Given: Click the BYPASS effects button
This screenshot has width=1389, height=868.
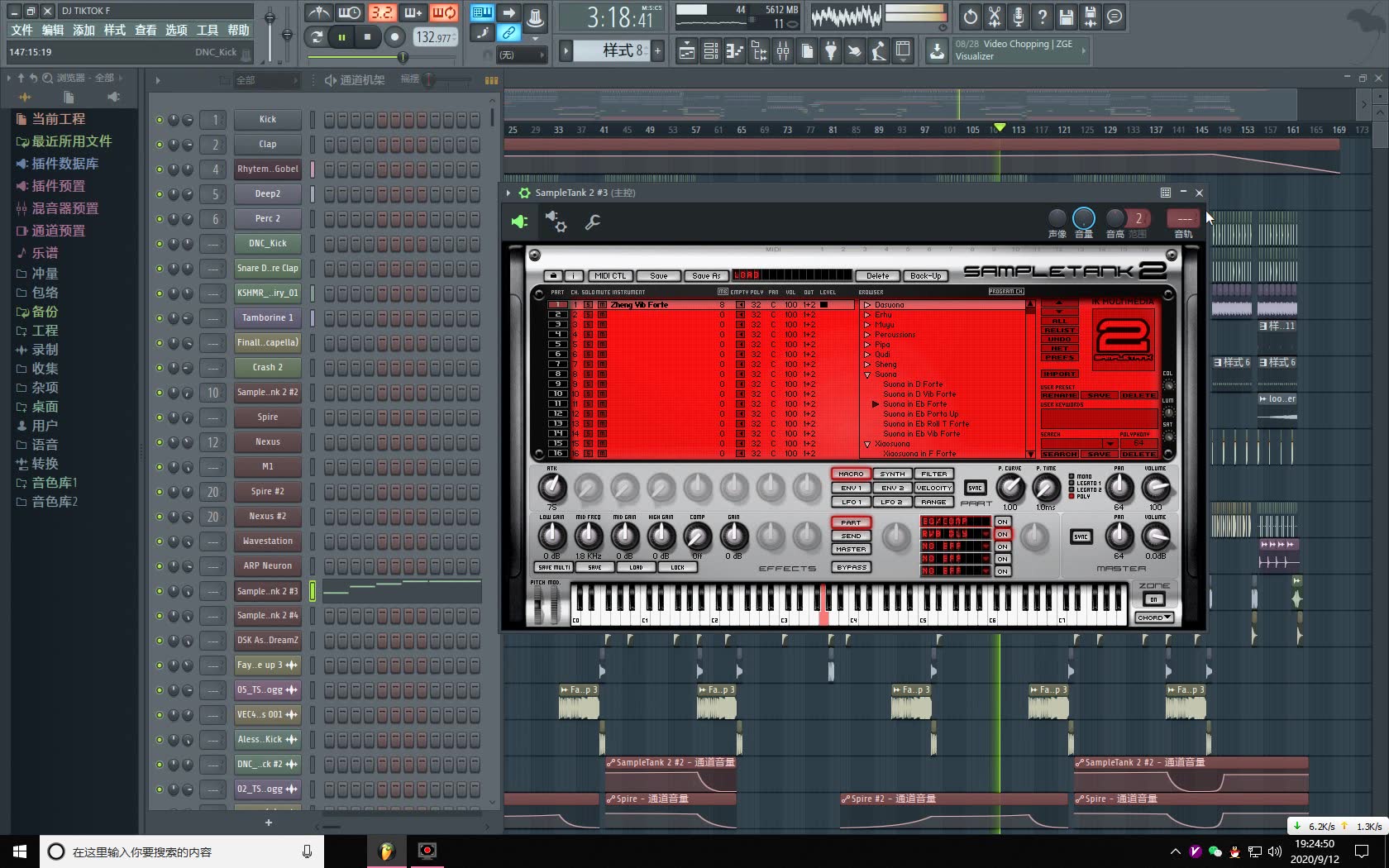Looking at the screenshot, I should click(x=851, y=568).
